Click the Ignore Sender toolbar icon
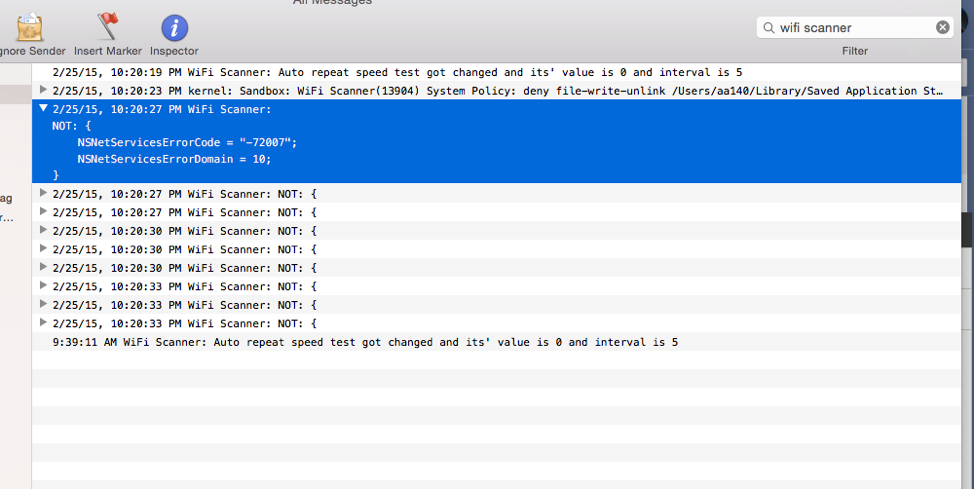 [x=30, y=27]
